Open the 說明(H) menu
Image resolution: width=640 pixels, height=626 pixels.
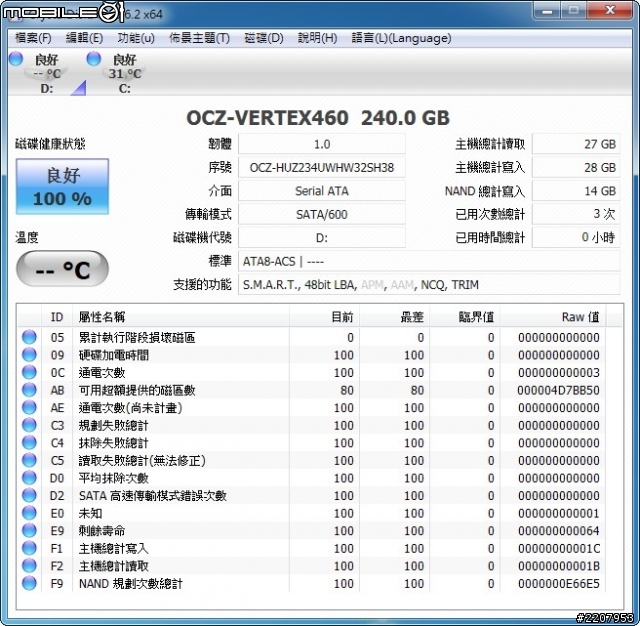[317, 38]
